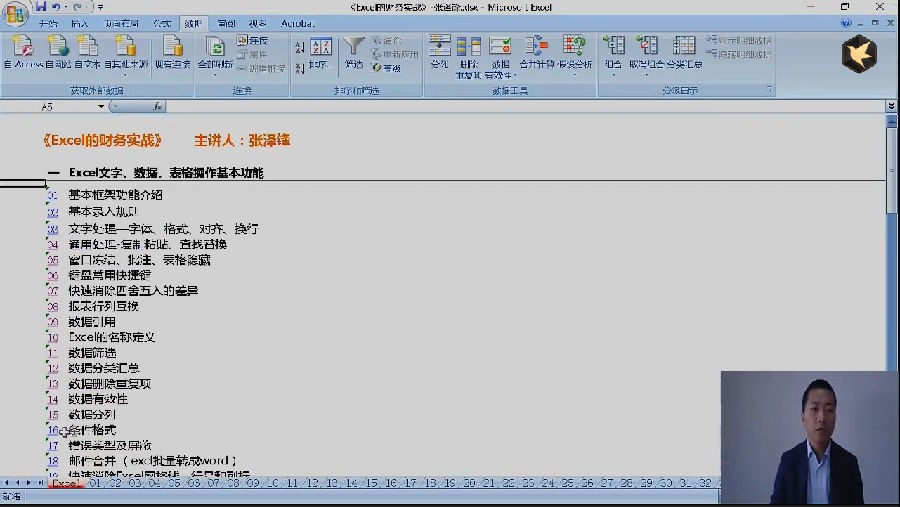Open Connections (连接) in connections group
Image resolution: width=900 pixels, height=507 pixels.
point(252,40)
